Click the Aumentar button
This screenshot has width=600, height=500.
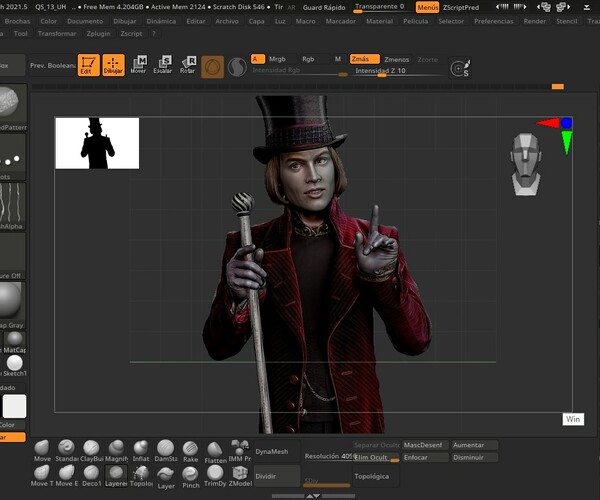tap(475, 445)
